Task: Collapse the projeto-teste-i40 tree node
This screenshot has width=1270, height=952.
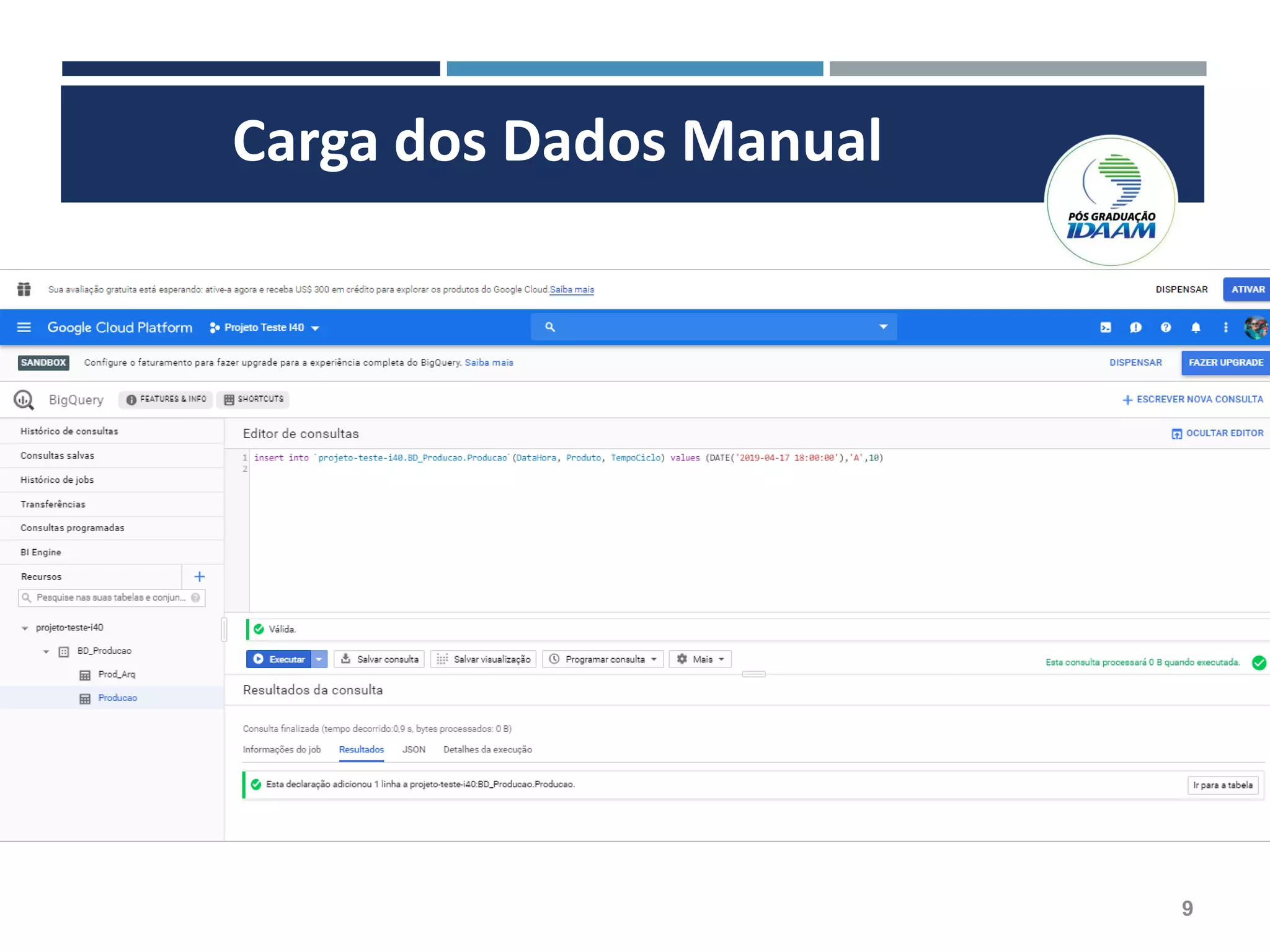Action: 25,628
